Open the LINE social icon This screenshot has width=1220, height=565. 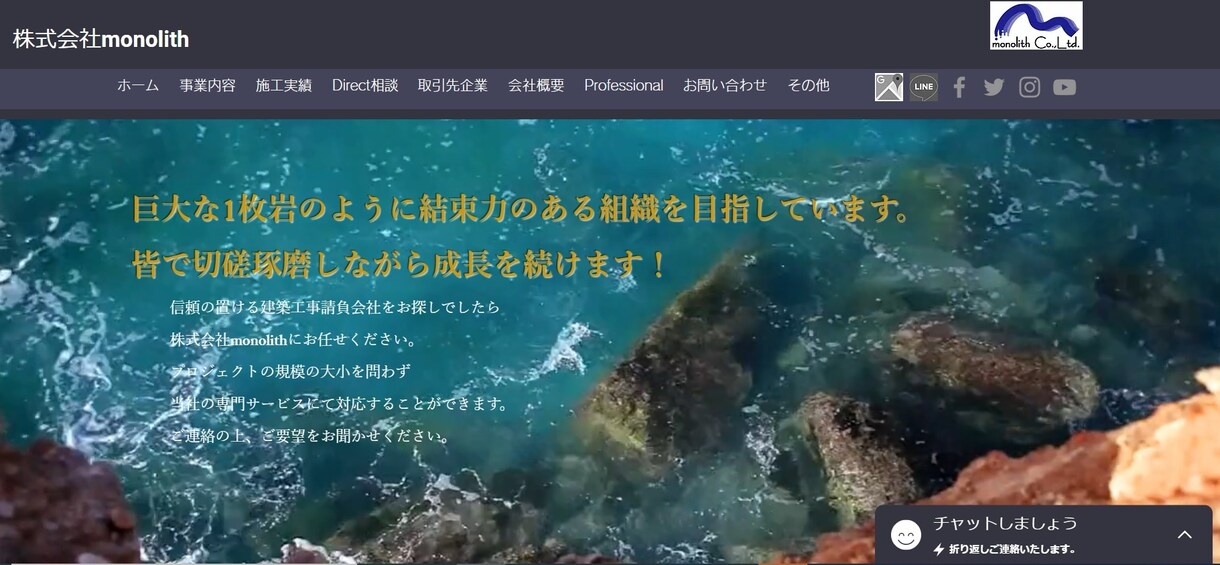point(924,87)
